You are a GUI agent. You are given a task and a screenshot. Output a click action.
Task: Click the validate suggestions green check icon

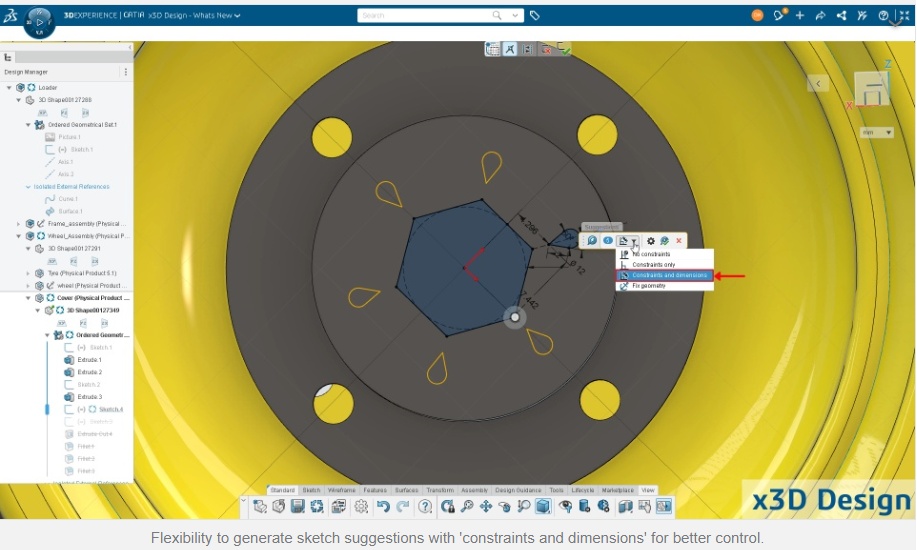pos(664,240)
